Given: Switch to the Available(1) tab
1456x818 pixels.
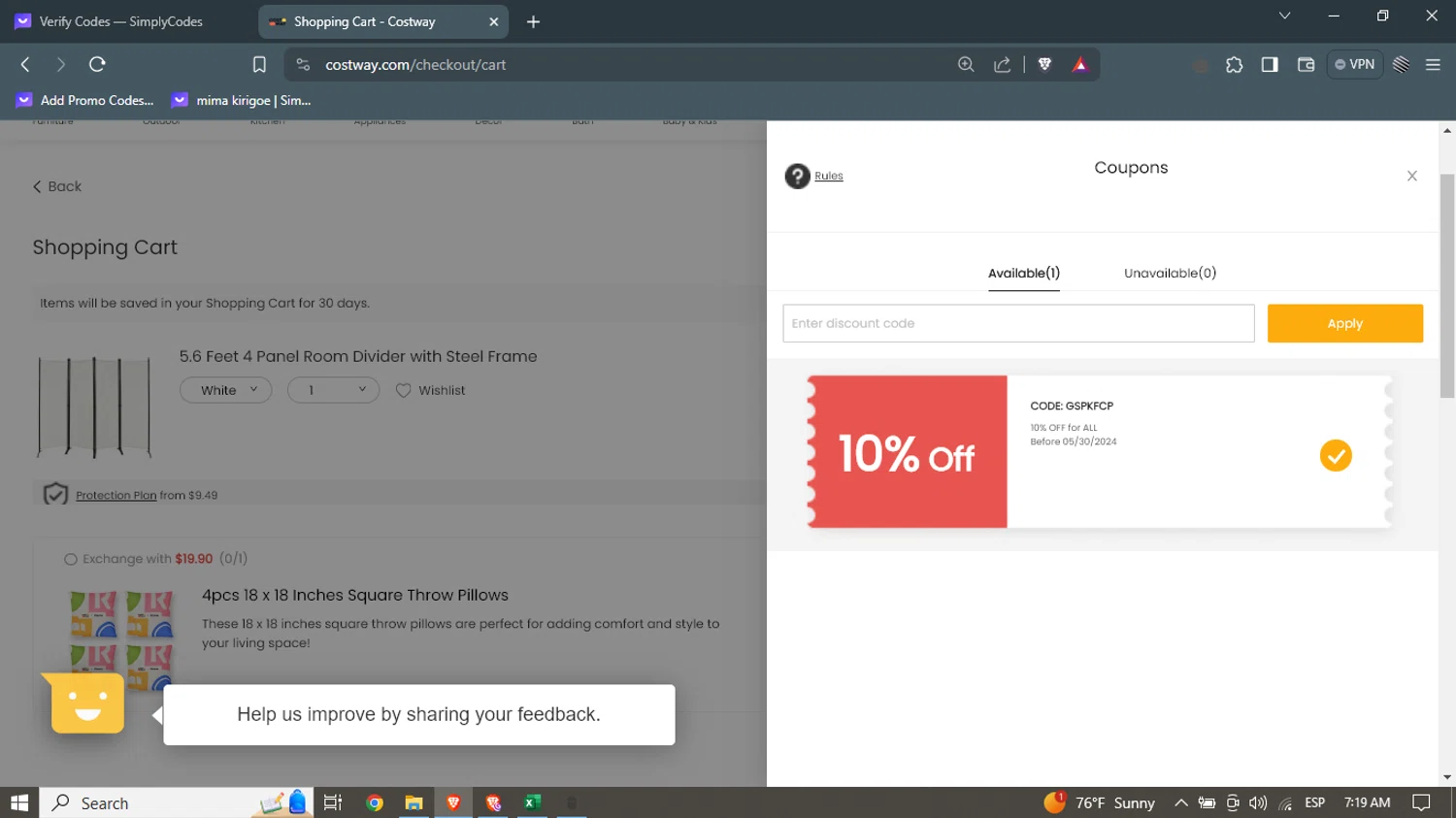Looking at the screenshot, I should (x=1024, y=273).
